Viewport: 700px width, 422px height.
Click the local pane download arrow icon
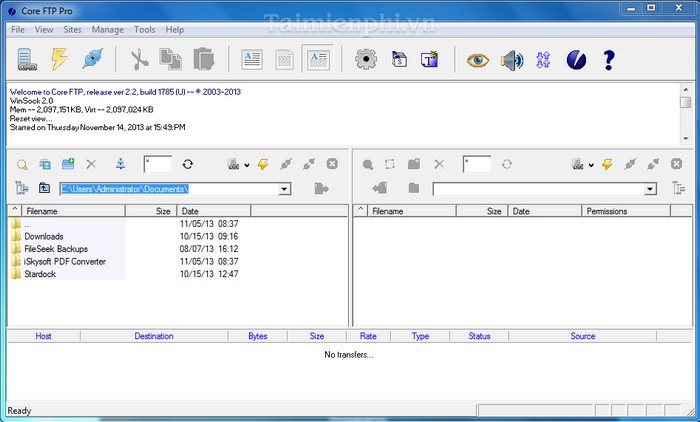[121, 164]
